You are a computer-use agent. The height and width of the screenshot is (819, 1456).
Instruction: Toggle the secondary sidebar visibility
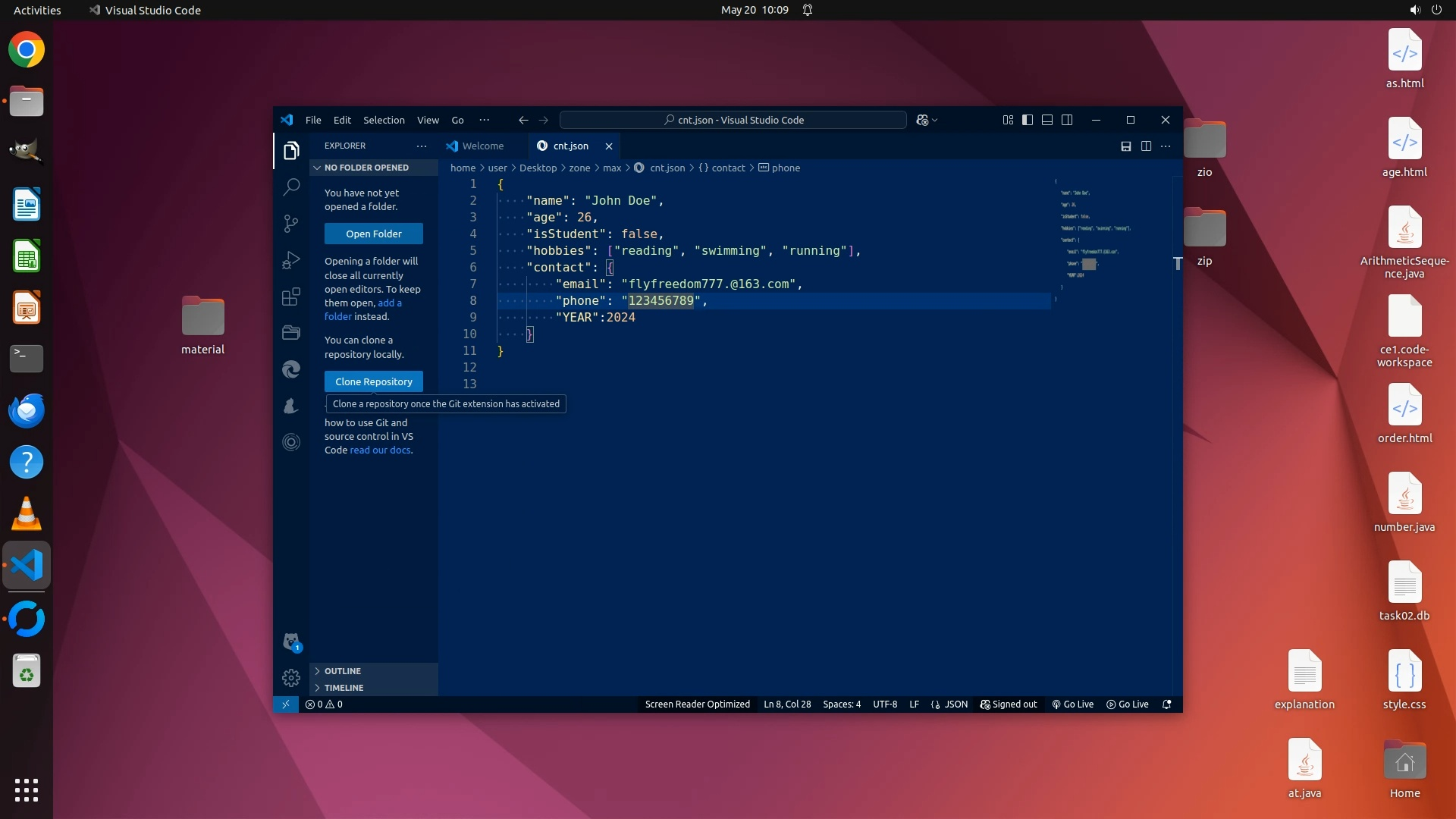pyautogui.click(x=1067, y=120)
